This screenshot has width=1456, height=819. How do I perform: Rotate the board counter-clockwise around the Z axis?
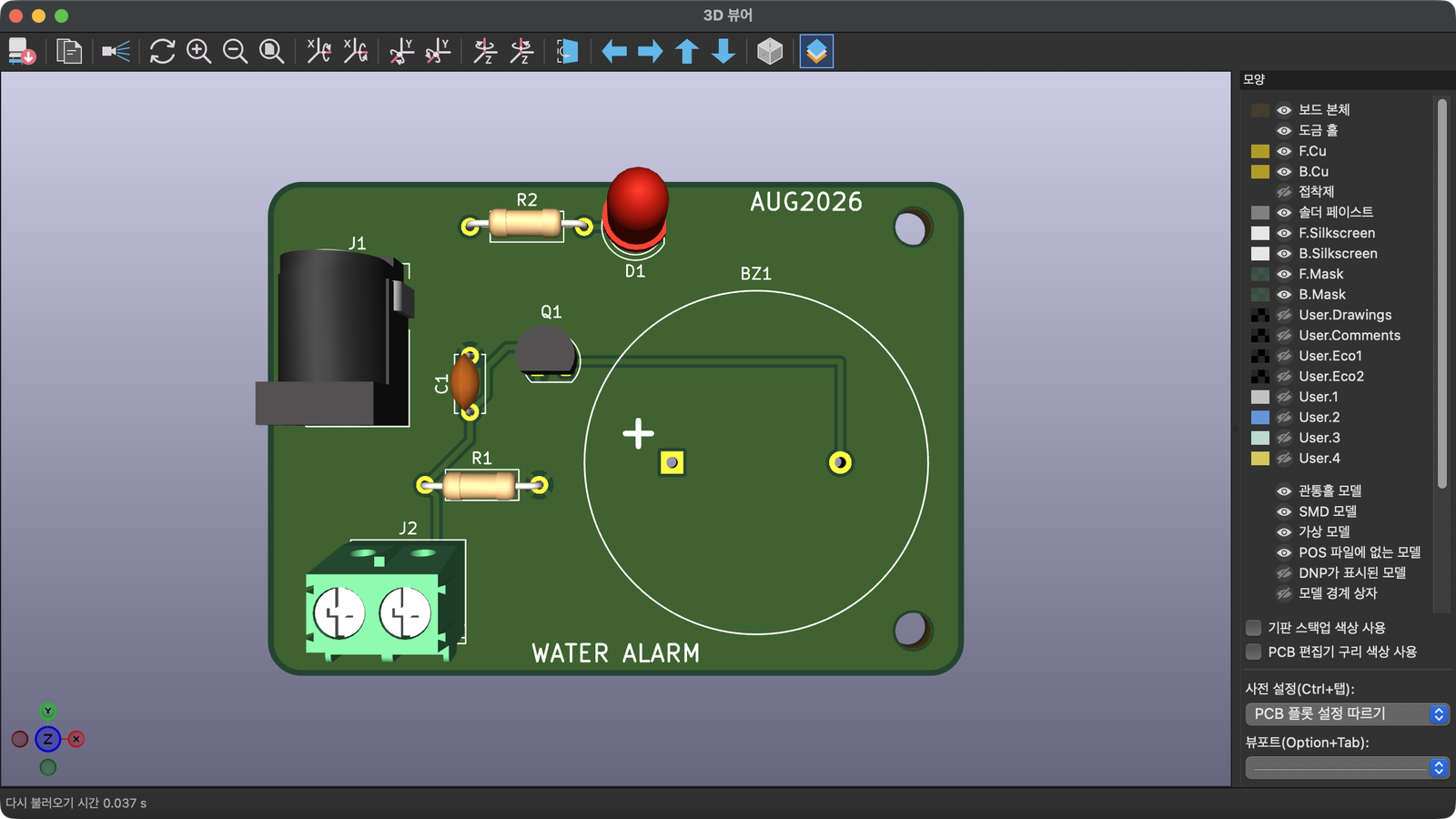point(521,52)
